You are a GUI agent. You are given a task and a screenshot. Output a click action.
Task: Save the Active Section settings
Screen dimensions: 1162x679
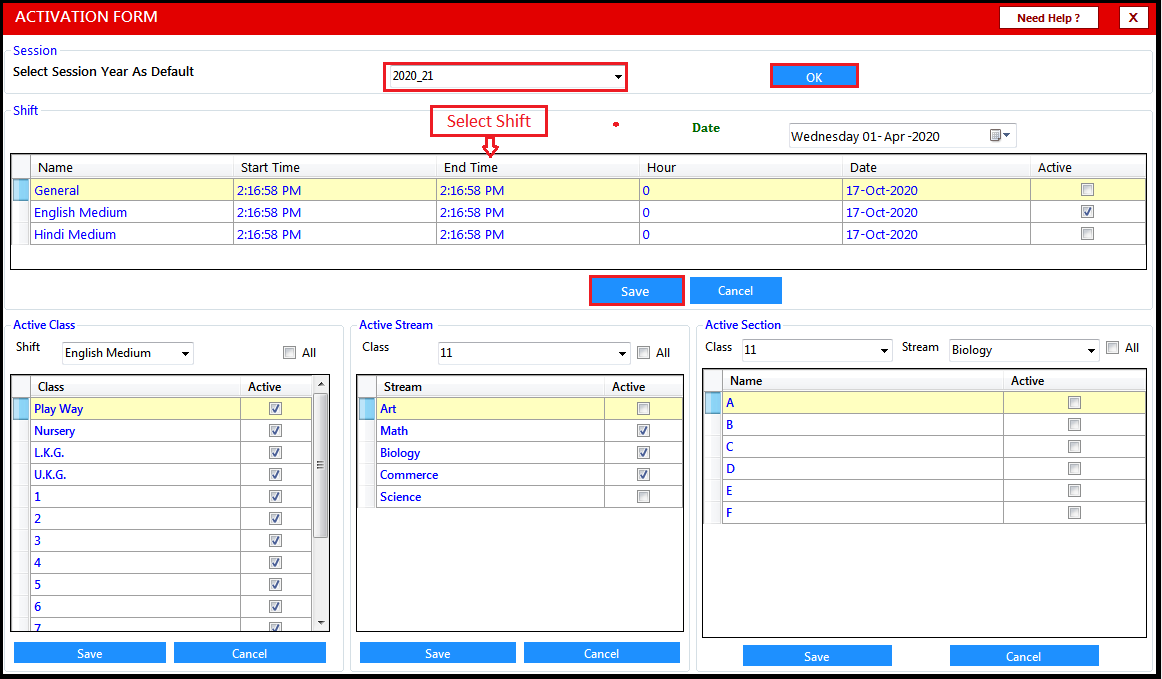click(x=817, y=656)
